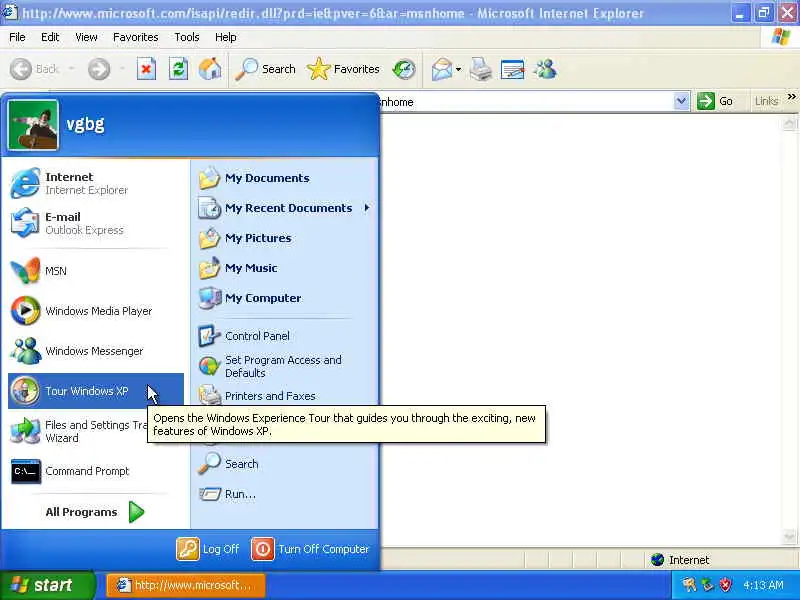
Task: Open Internet Explorer from Start menu
Action: click(x=96, y=183)
